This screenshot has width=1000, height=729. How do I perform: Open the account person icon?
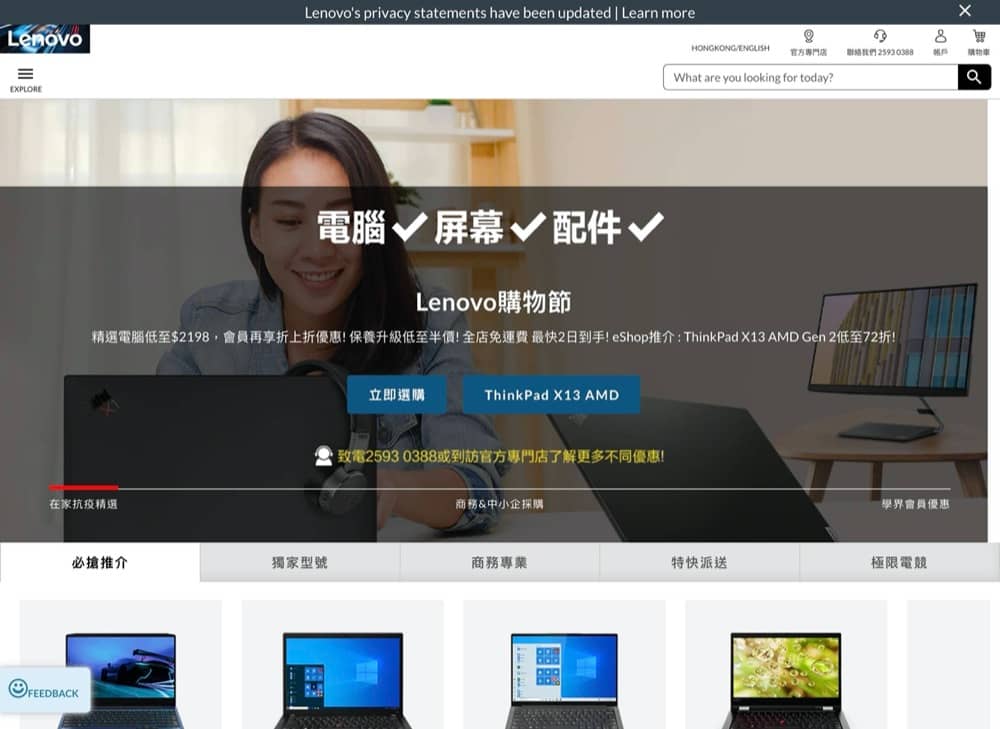(940, 36)
